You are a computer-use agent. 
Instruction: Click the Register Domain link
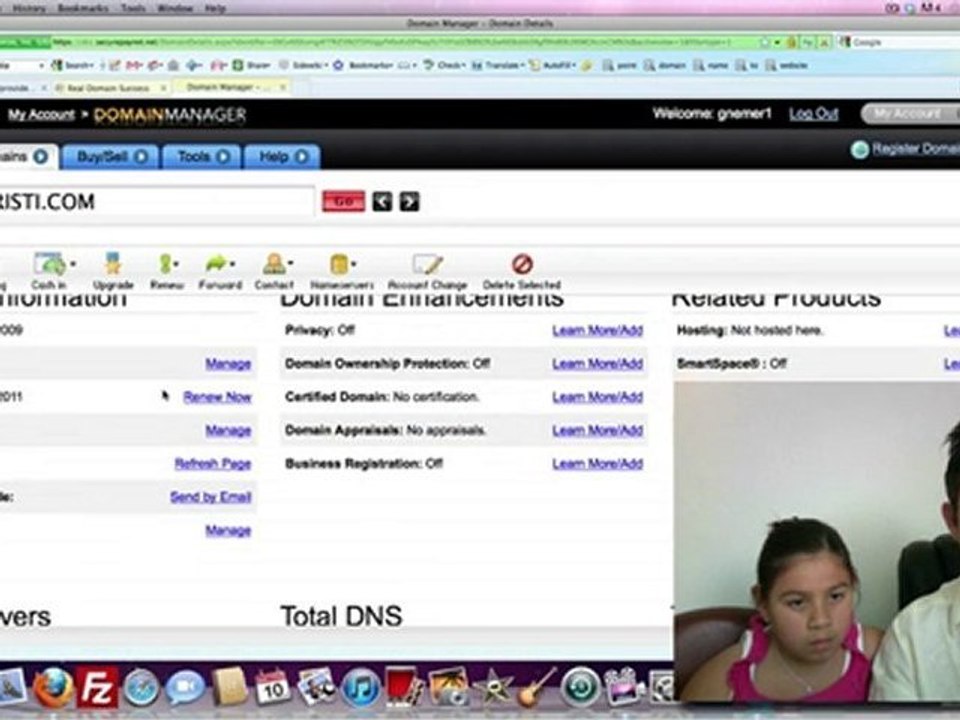915,149
